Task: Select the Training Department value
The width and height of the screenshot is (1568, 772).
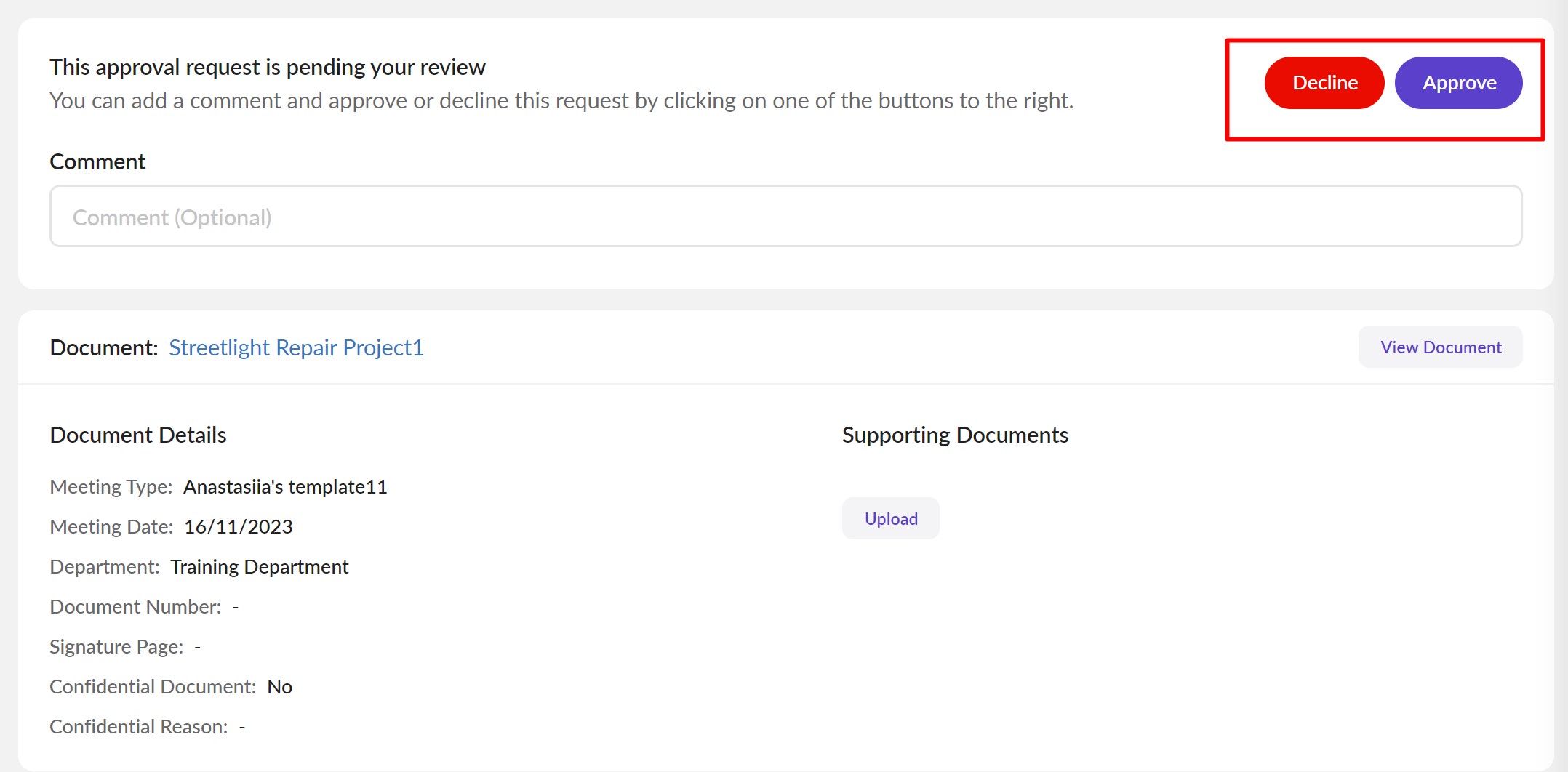Action: tap(259, 566)
